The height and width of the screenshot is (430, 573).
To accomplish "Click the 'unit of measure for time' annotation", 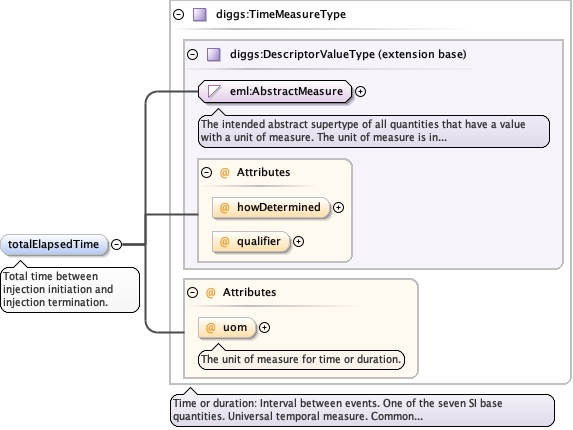I will [x=301, y=359].
